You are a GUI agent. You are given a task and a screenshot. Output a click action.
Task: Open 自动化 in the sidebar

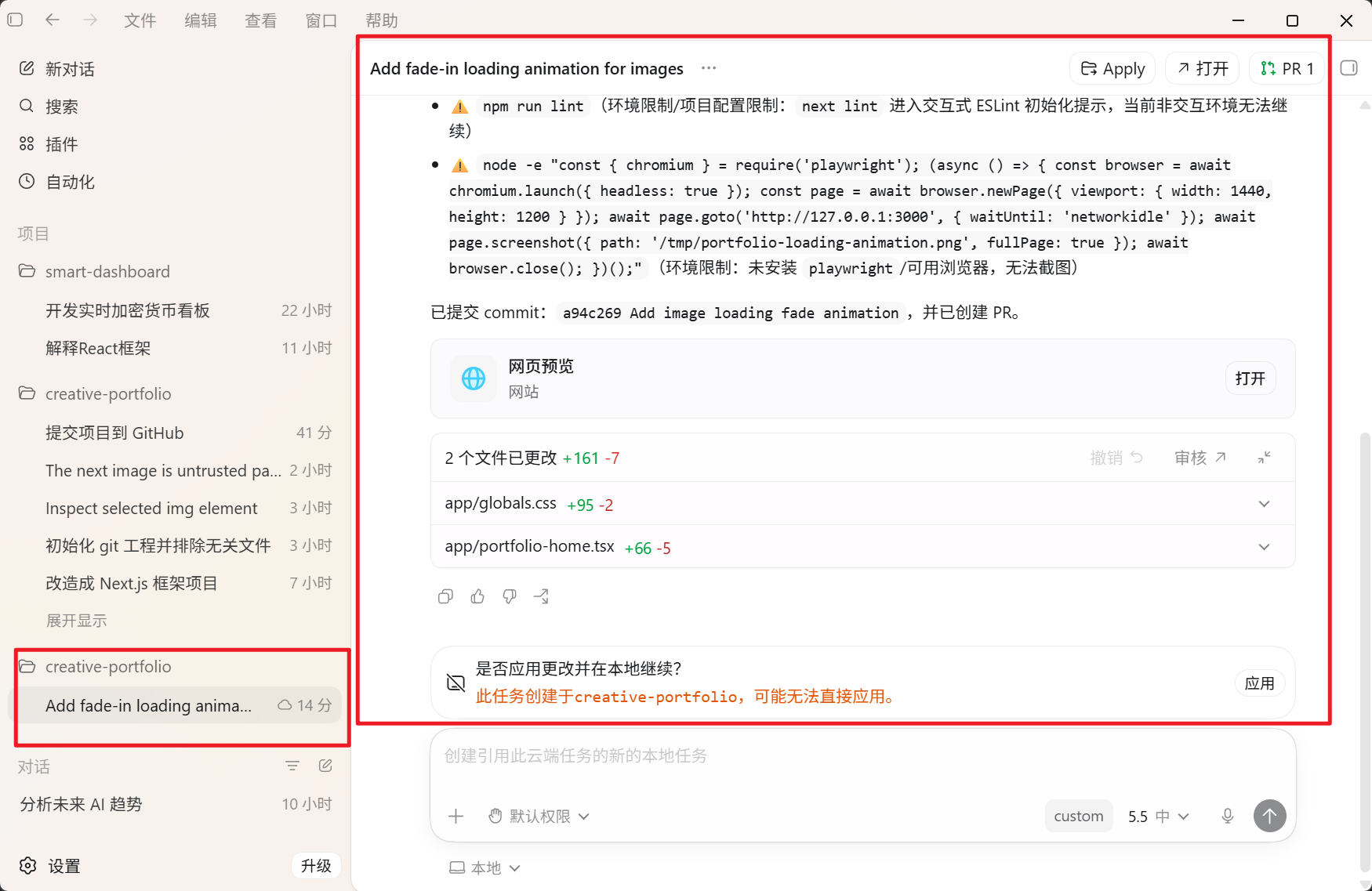pos(176,182)
